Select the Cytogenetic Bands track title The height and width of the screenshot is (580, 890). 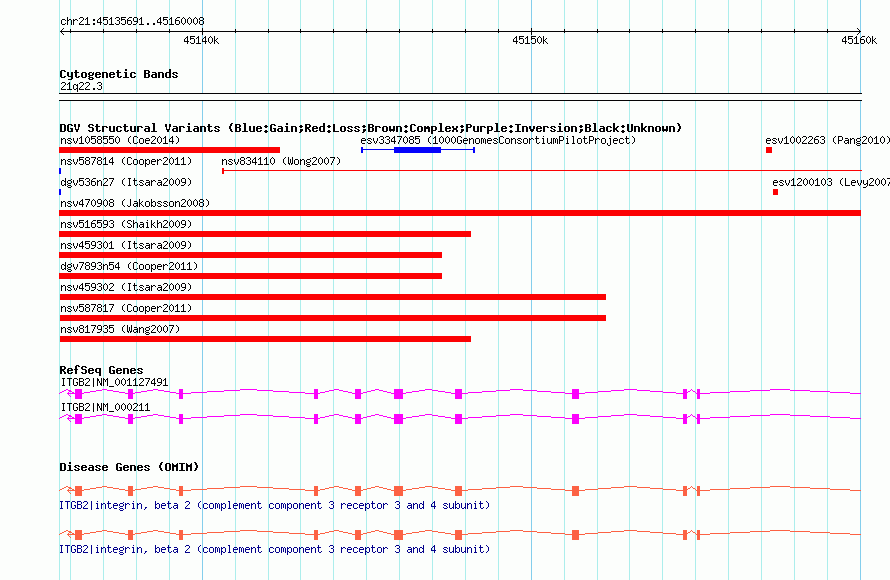click(x=119, y=74)
